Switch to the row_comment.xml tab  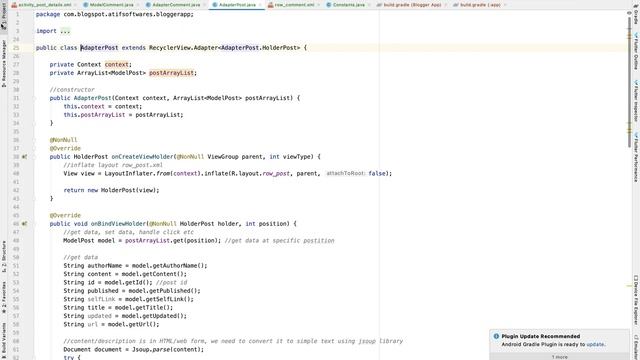tap(294, 5)
